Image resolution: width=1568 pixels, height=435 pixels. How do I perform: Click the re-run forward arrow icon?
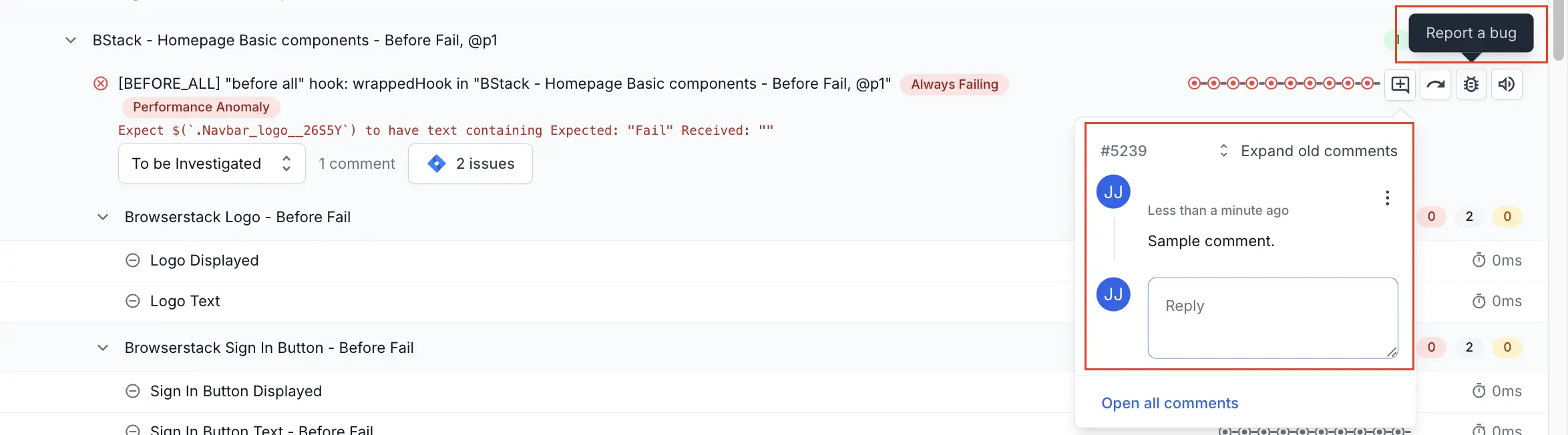click(1435, 84)
